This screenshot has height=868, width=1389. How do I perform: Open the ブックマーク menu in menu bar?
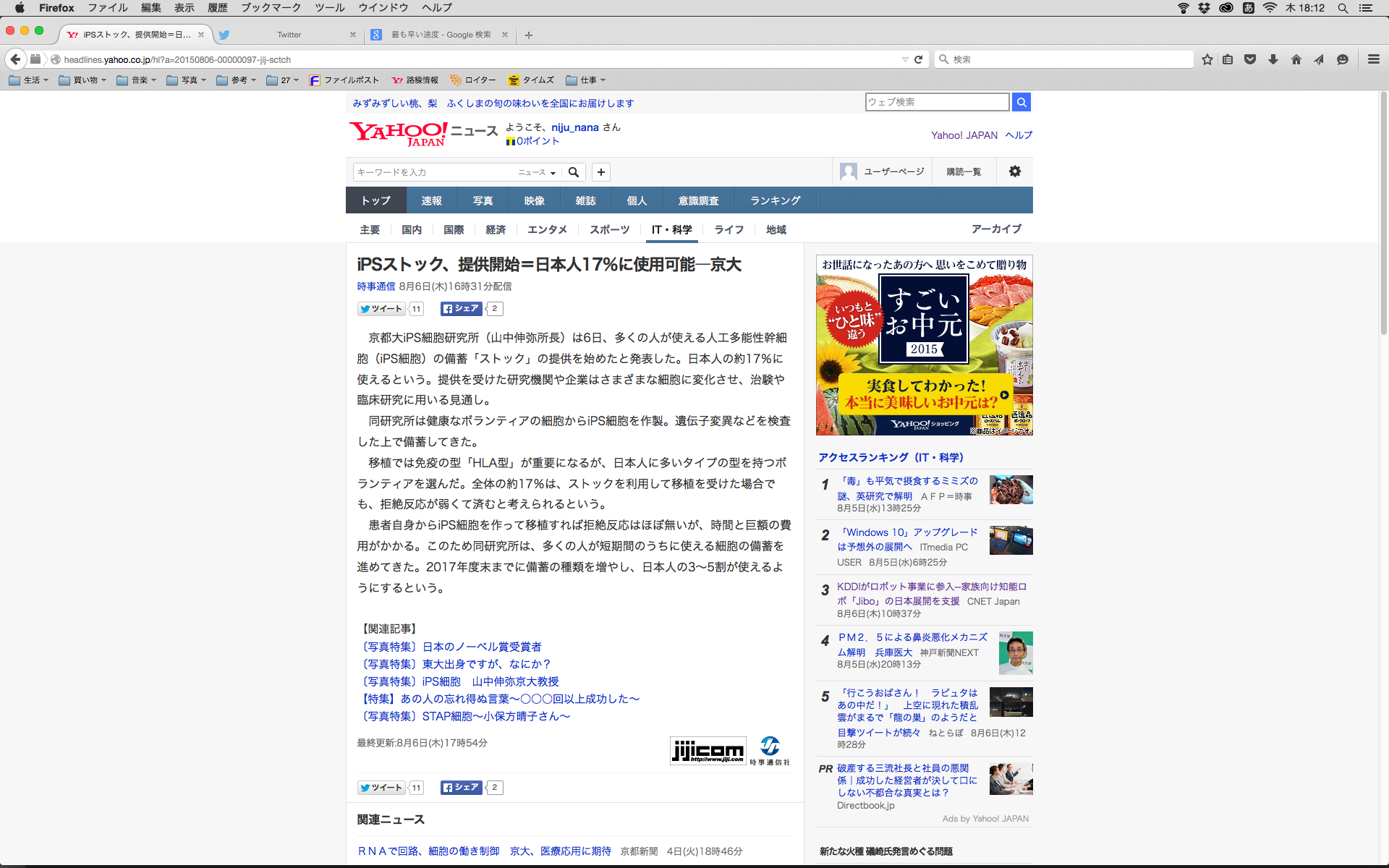pos(271,8)
